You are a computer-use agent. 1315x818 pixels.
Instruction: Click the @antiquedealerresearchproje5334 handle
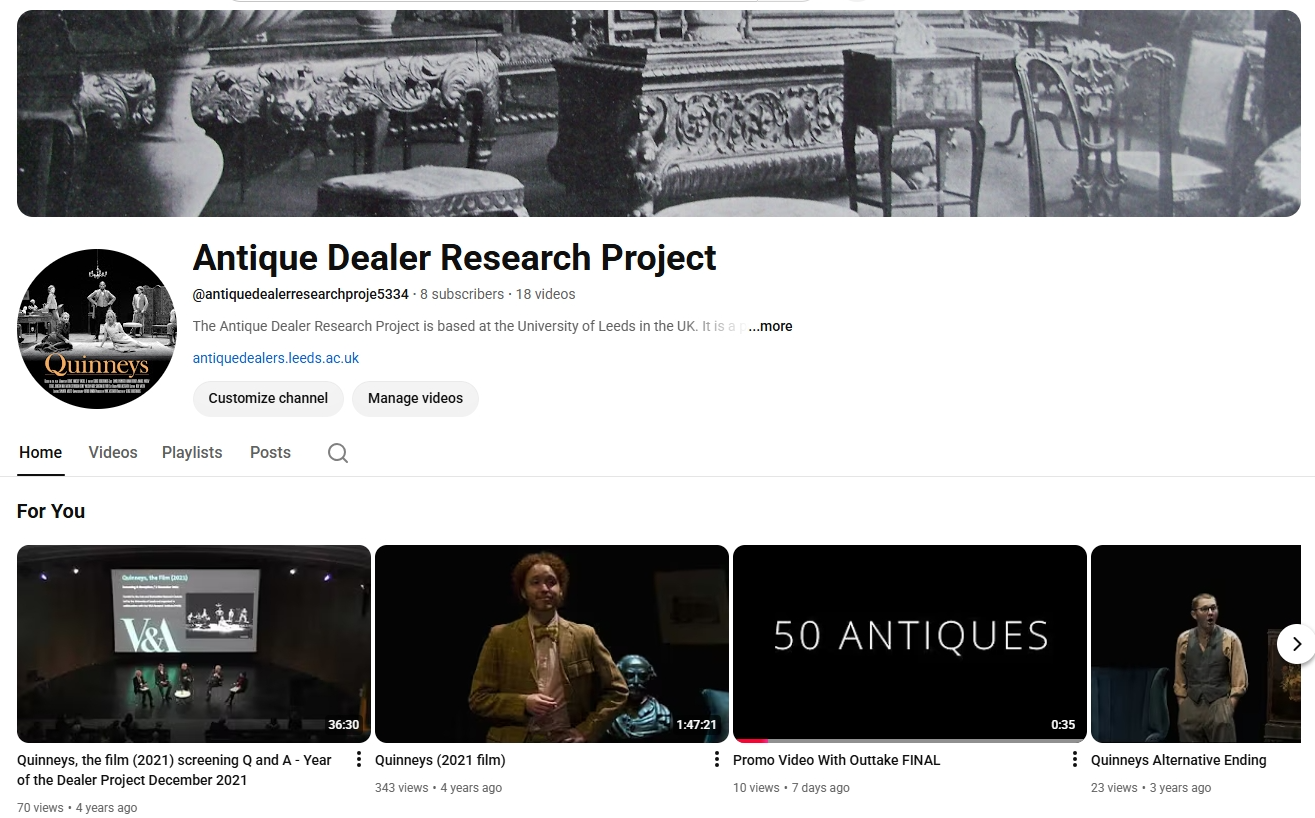301,294
